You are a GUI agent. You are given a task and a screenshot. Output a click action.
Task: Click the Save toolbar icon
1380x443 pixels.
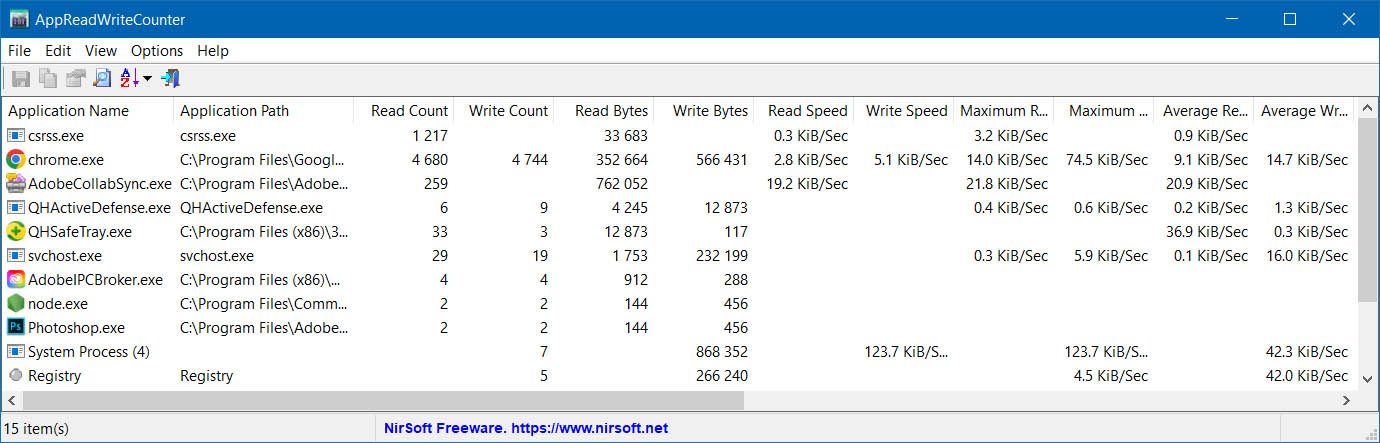[x=20, y=78]
